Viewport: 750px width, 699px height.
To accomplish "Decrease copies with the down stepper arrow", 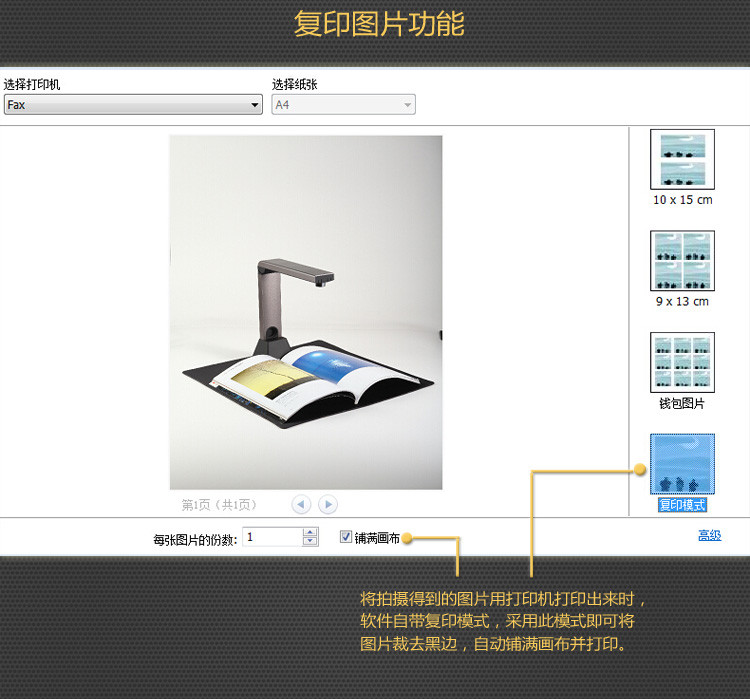I will click(310, 542).
